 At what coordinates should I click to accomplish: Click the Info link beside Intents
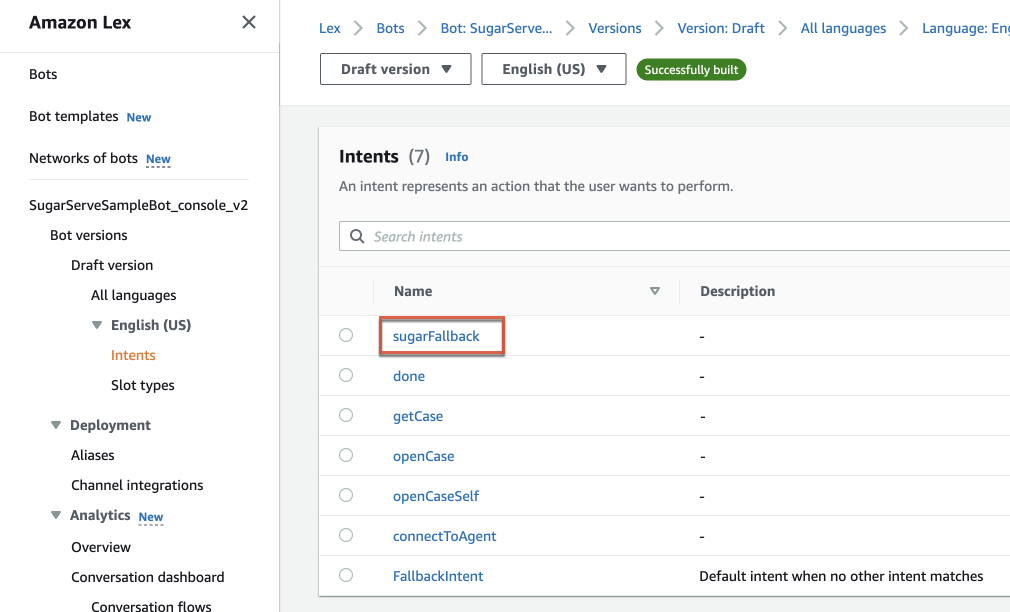pos(456,157)
